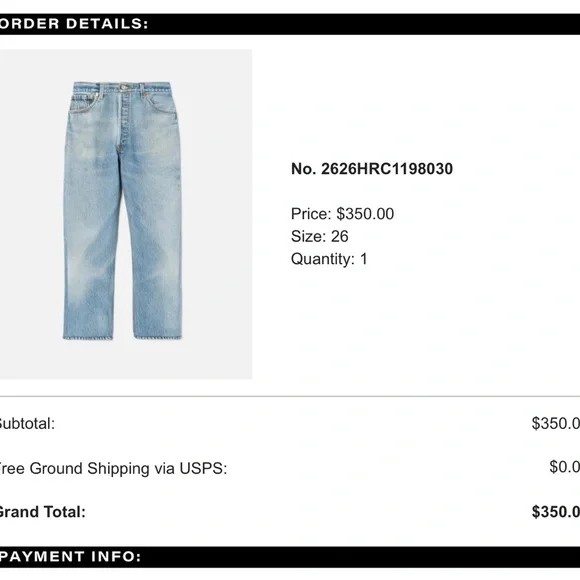Click the jeans waistband in product photo
Viewport: 580px width, 580px height.
pyautogui.click(x=122, y=87)
